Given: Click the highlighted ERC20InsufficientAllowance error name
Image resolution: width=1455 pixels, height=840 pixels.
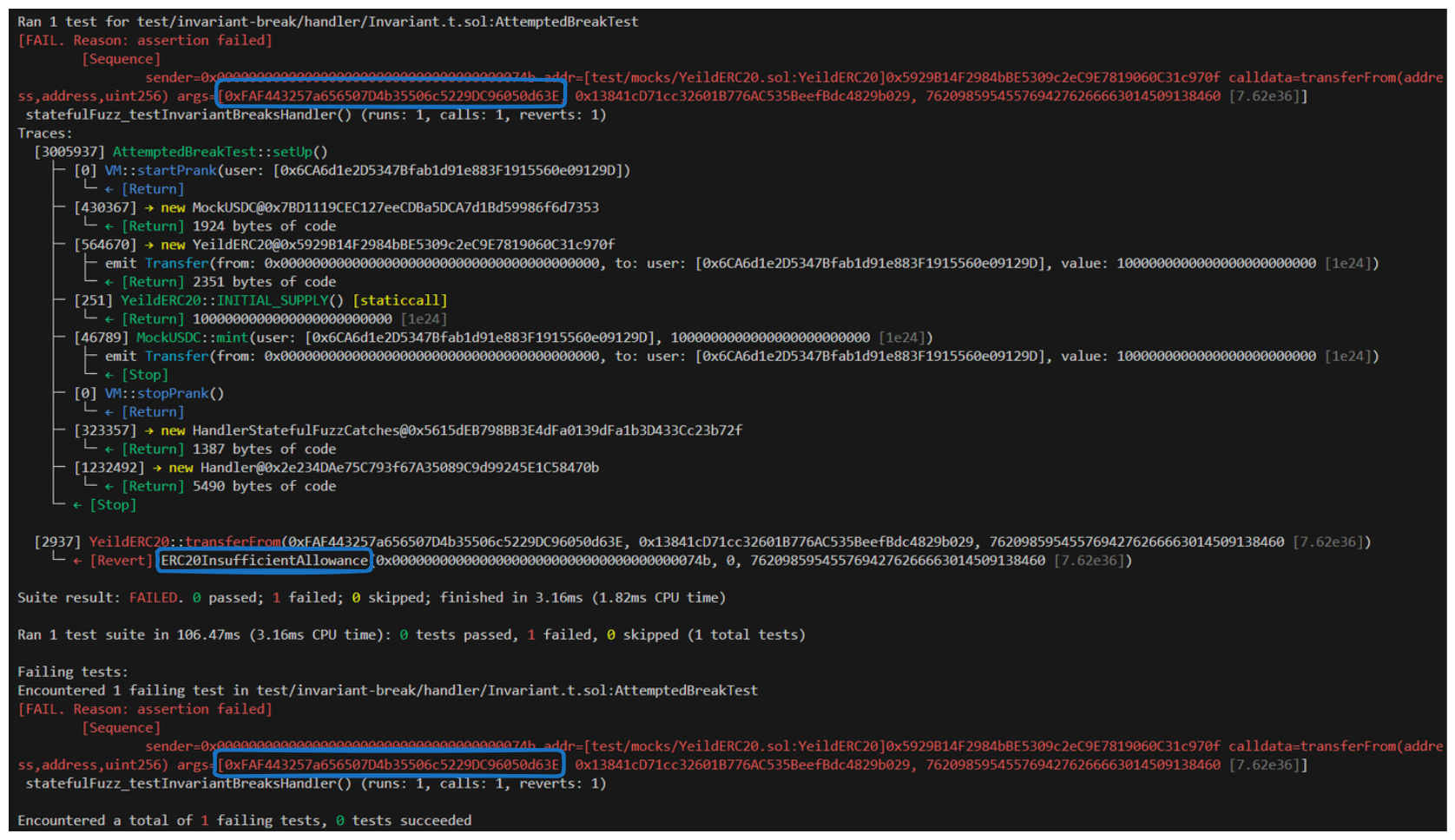Looking at the screenshot, I should tap(264, 561).
